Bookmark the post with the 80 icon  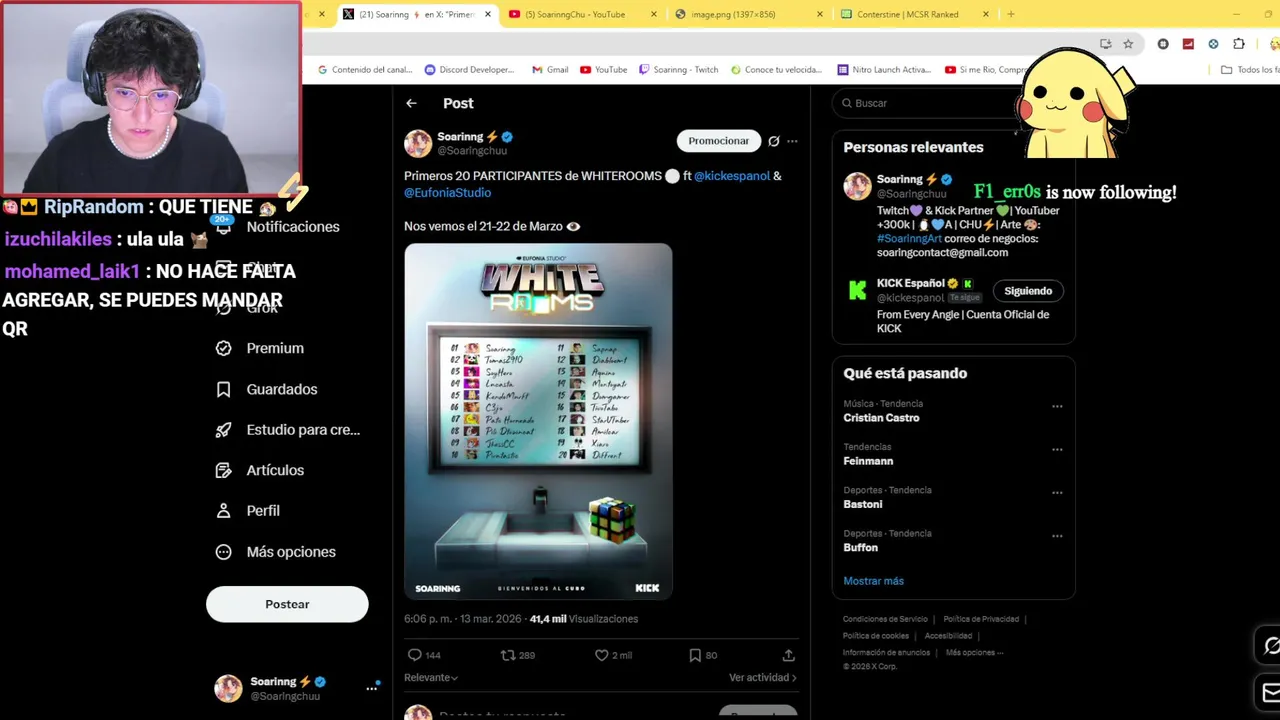pos(695,655)
